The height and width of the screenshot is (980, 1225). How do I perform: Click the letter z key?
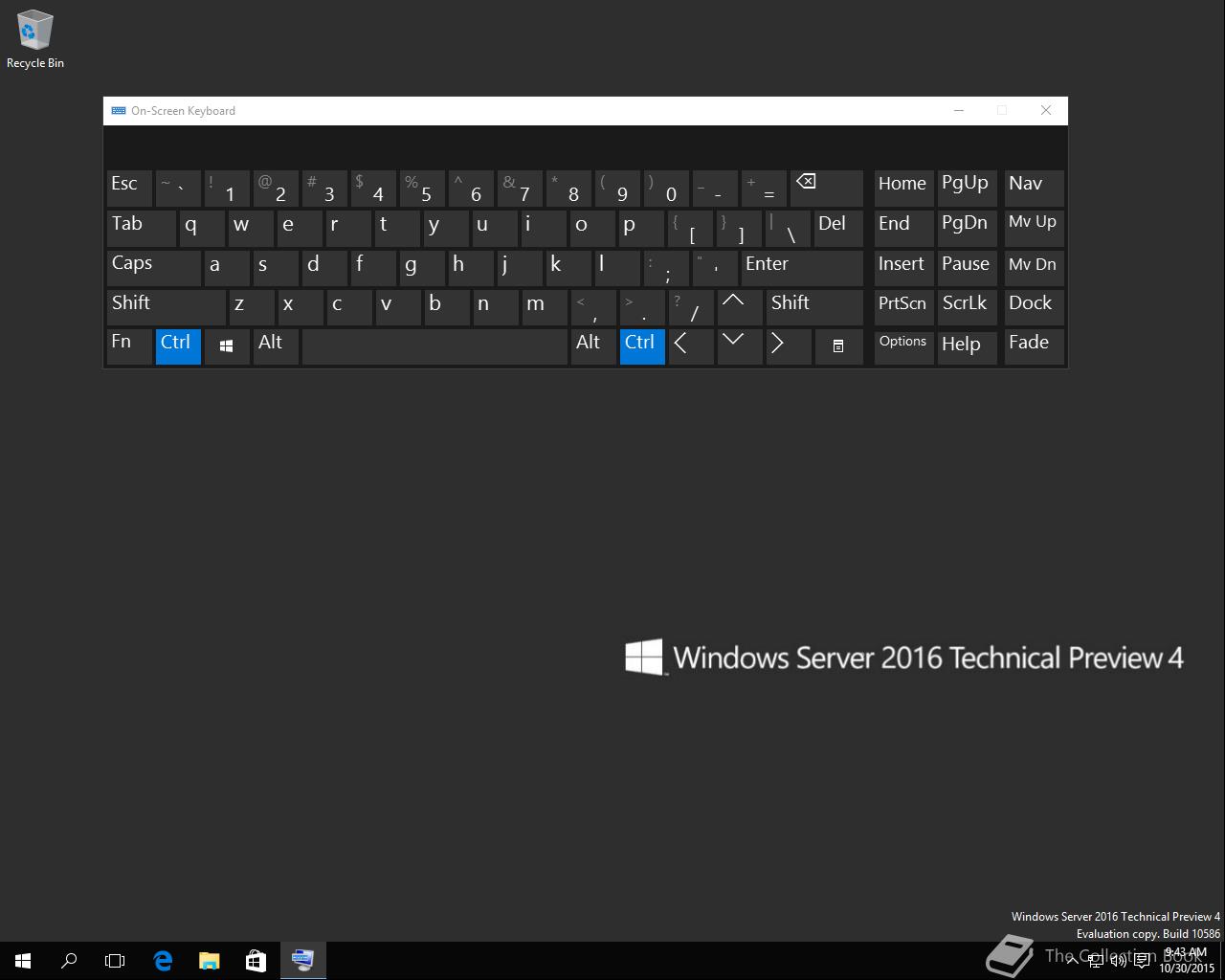[251, 307]
